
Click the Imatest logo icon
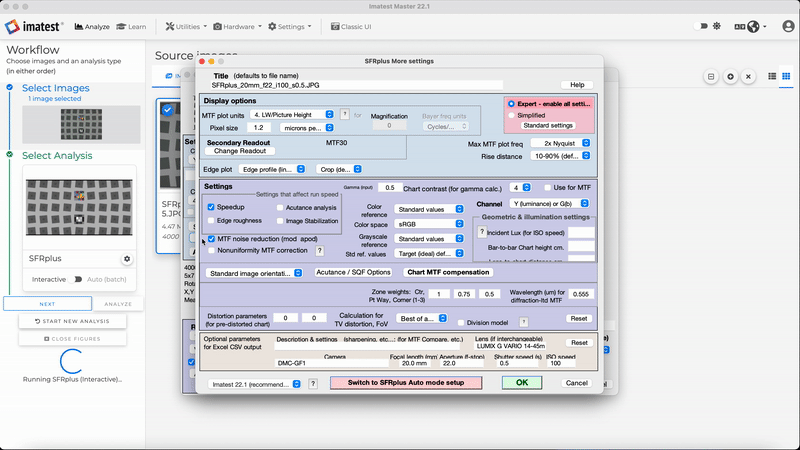click(12, 27)
